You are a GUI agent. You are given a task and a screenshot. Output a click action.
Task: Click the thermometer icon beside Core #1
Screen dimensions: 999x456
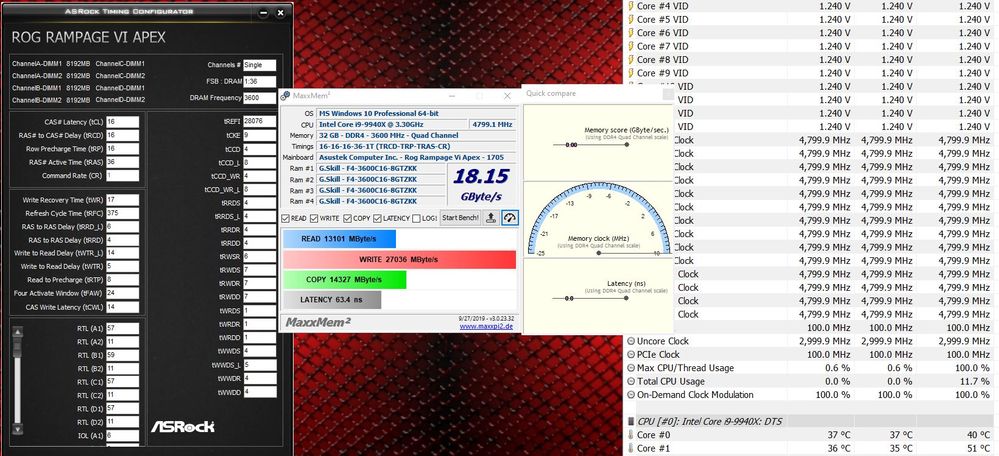coord(631,448)
